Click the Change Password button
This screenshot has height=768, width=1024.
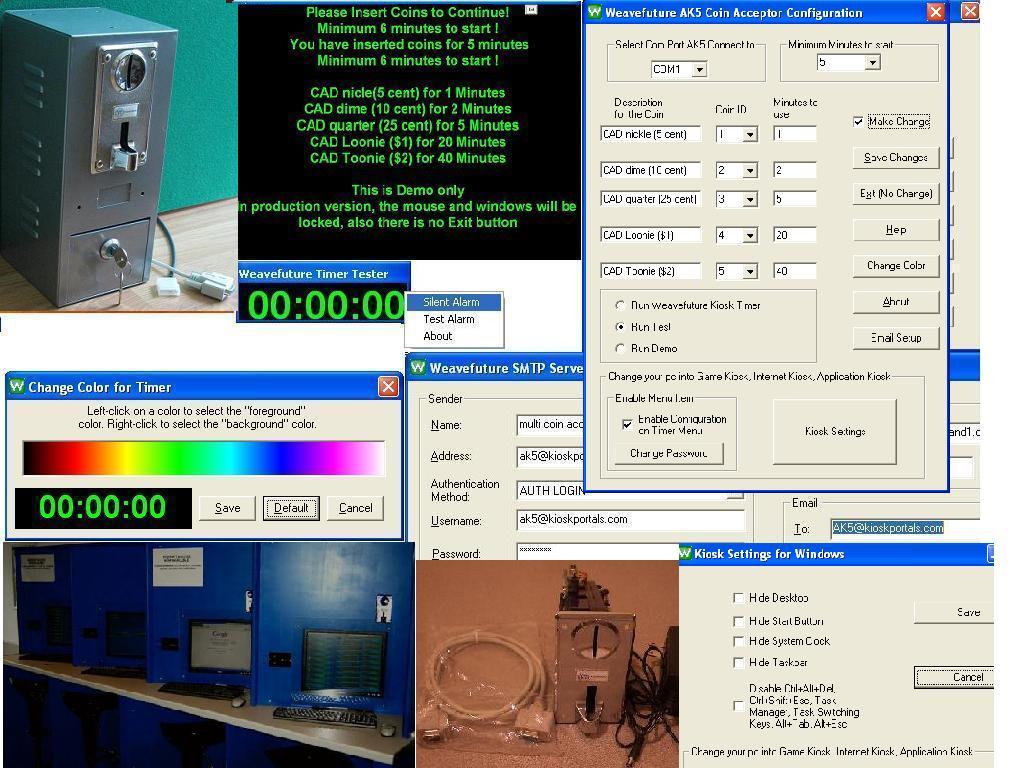[669, 453]
